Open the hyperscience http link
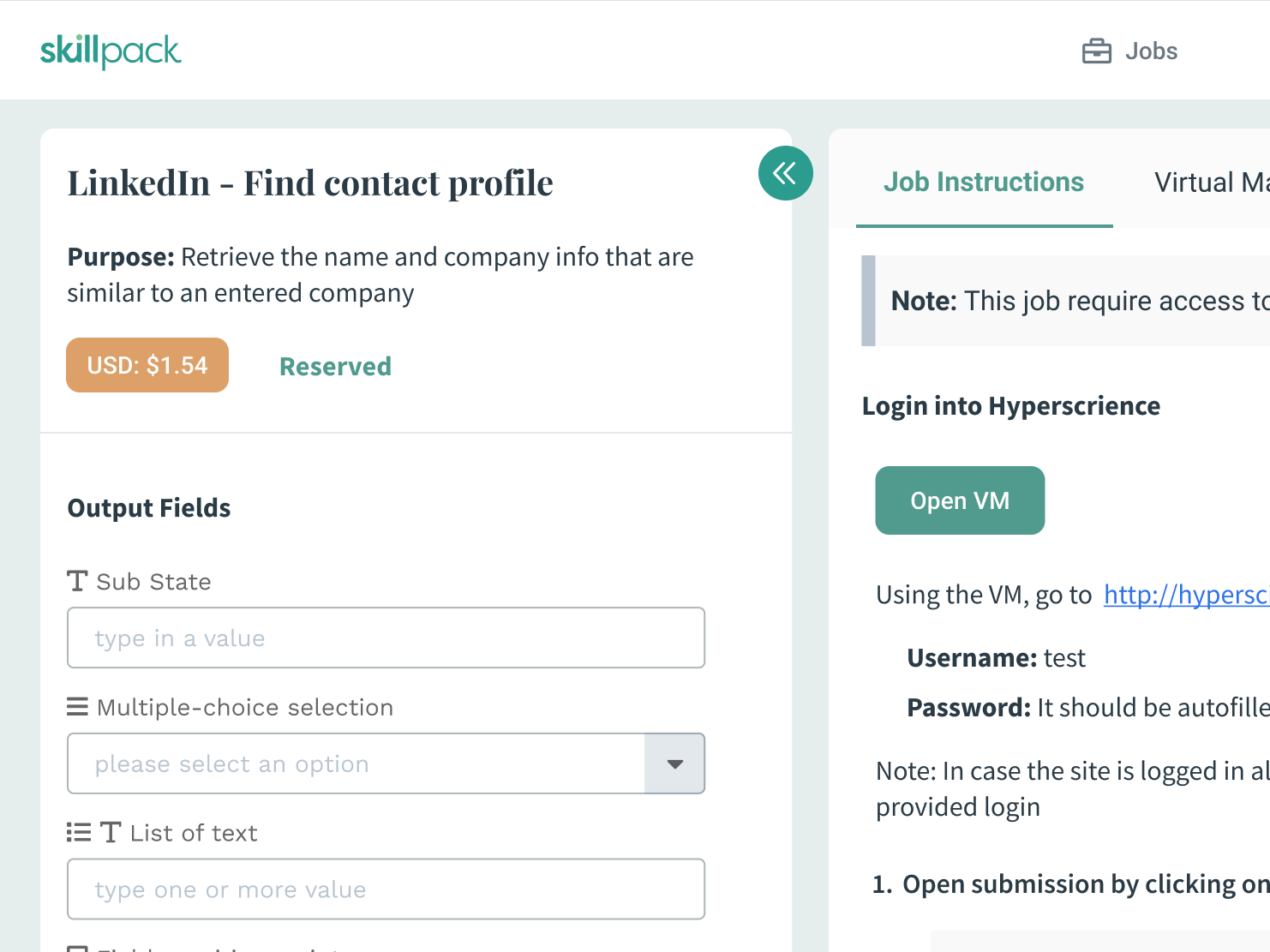The height and width of the screenshot is (952, 1270). pos(1186,595)
